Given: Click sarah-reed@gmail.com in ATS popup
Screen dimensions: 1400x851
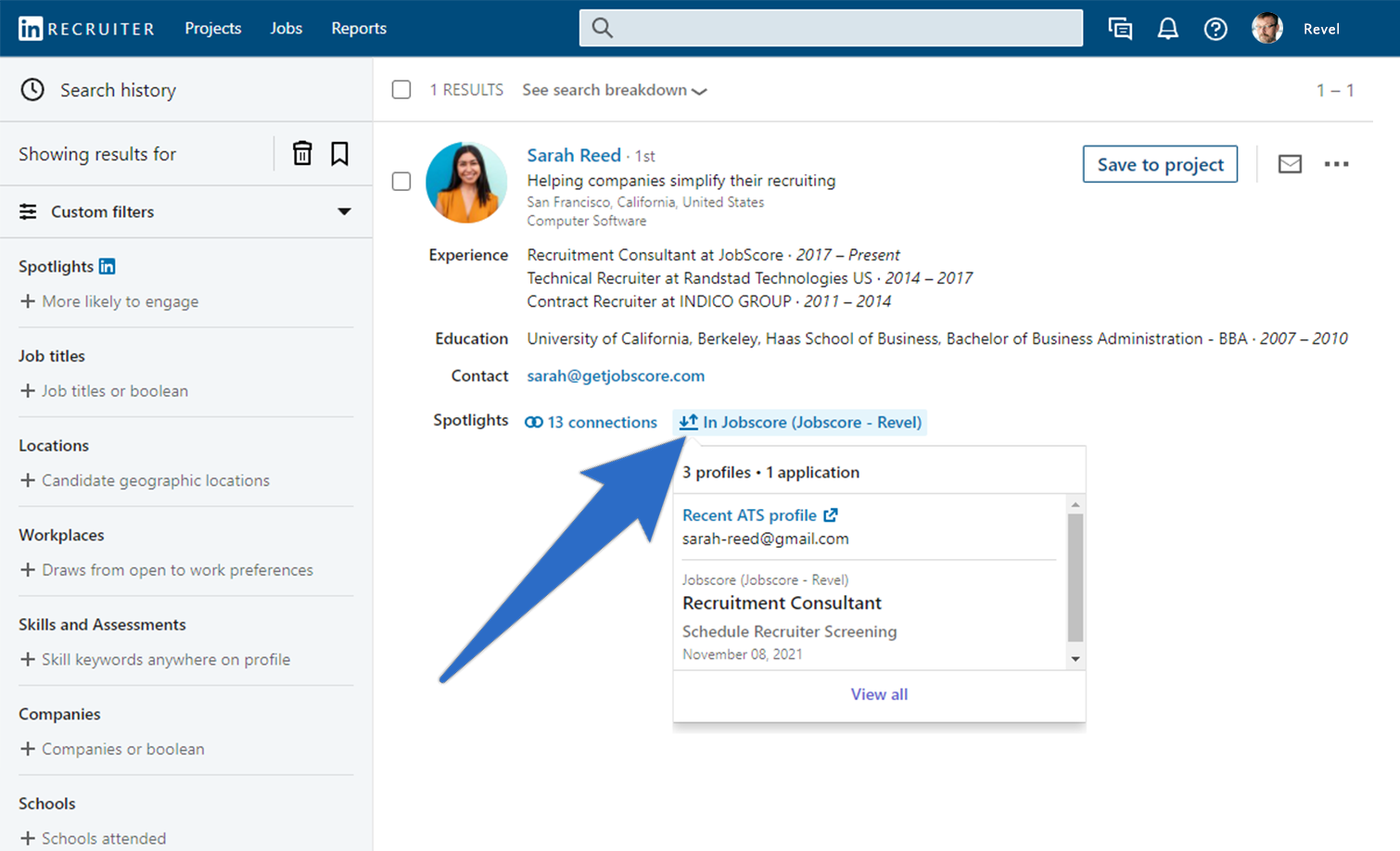Looking at the screenshot, I should 766,539.
